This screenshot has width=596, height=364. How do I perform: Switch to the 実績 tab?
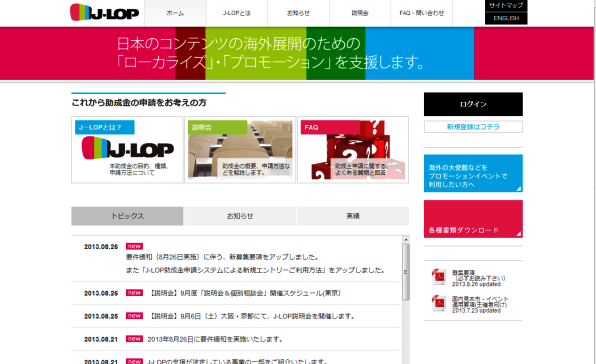click(353, 216)
